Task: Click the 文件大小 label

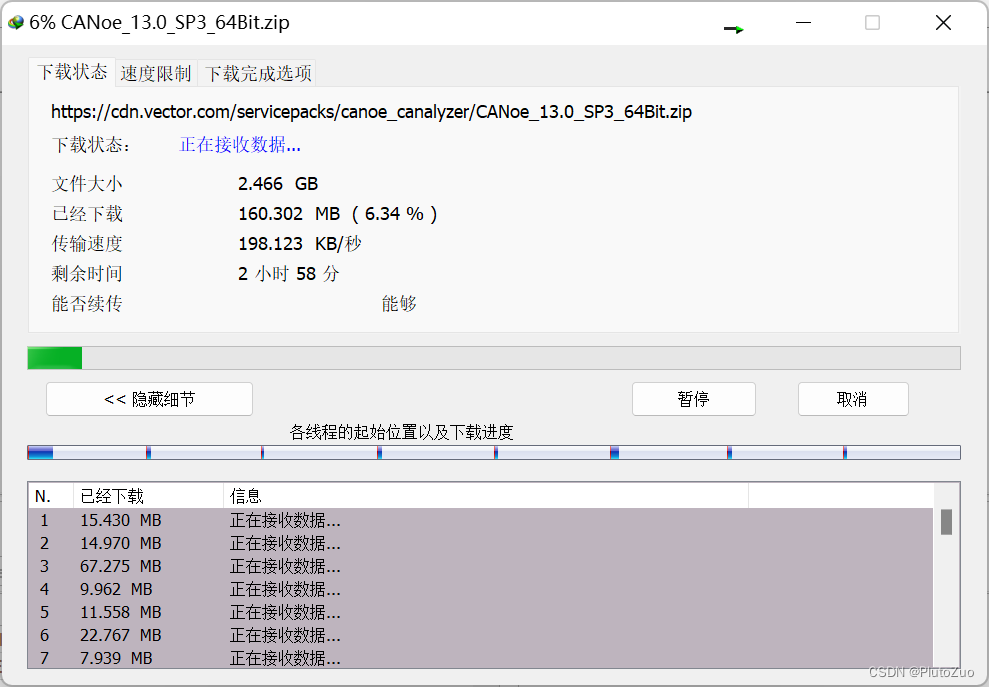Action: pos(87,184)
